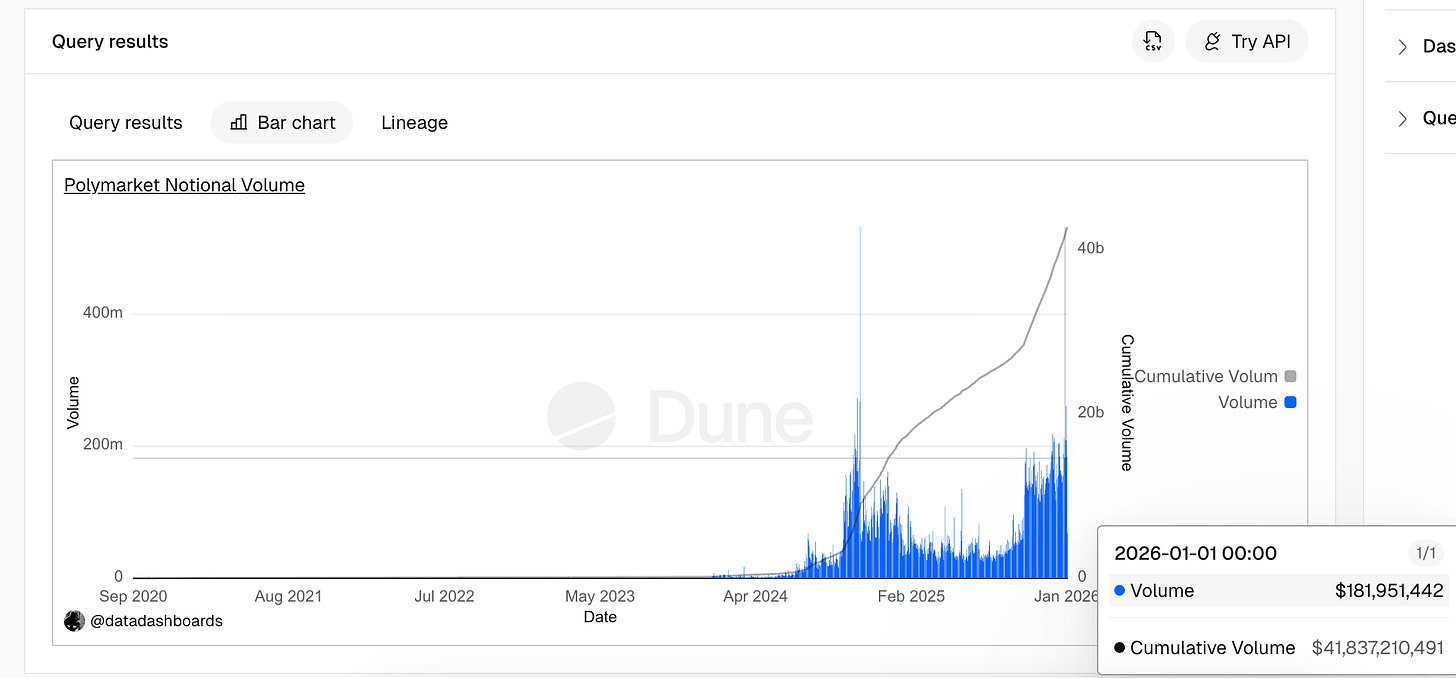Click the tooltip date 2026-01-01 00:00
The image size is (1456, 678).
pos(1195,553)
